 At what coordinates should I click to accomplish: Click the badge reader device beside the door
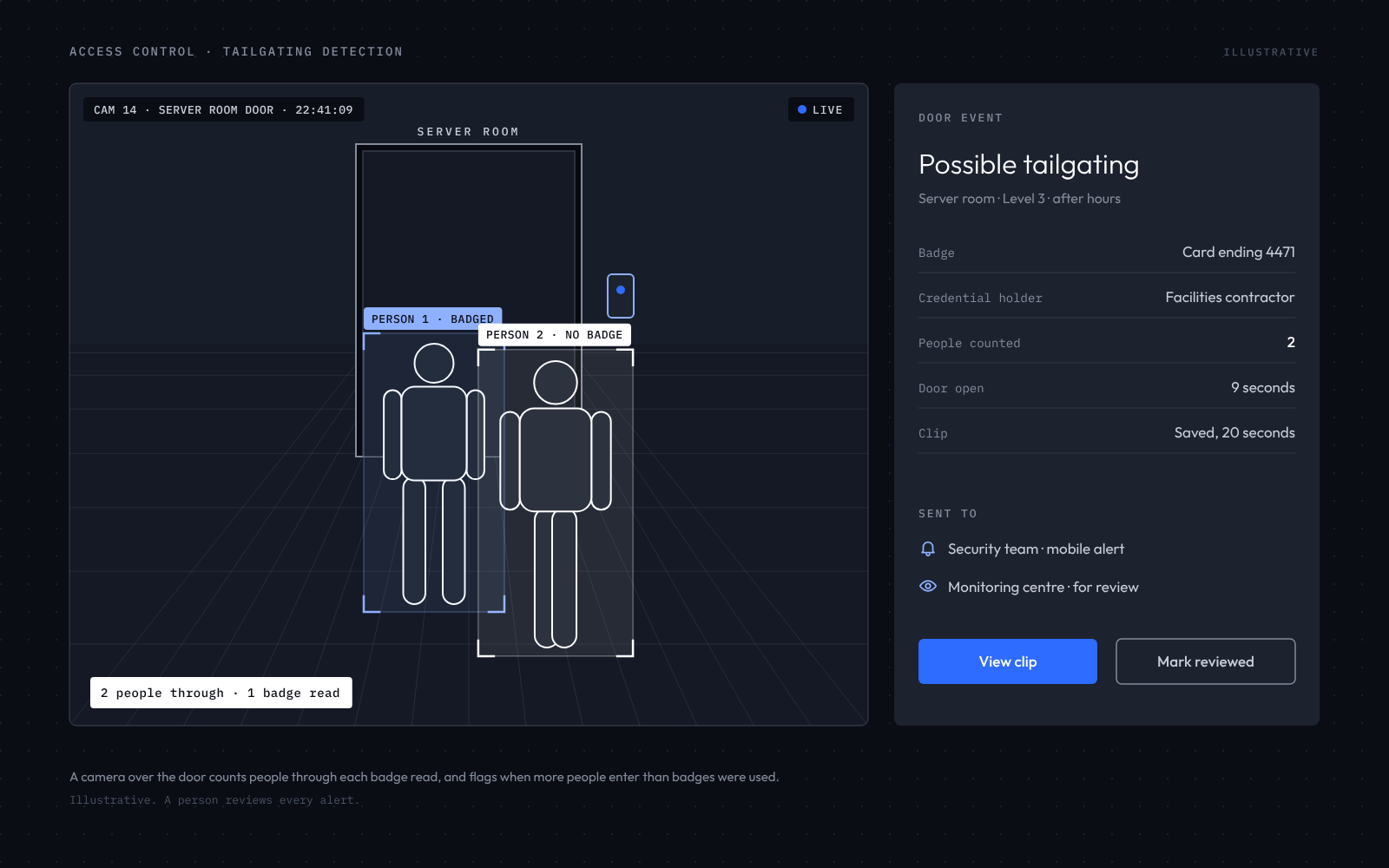point(620,296)
